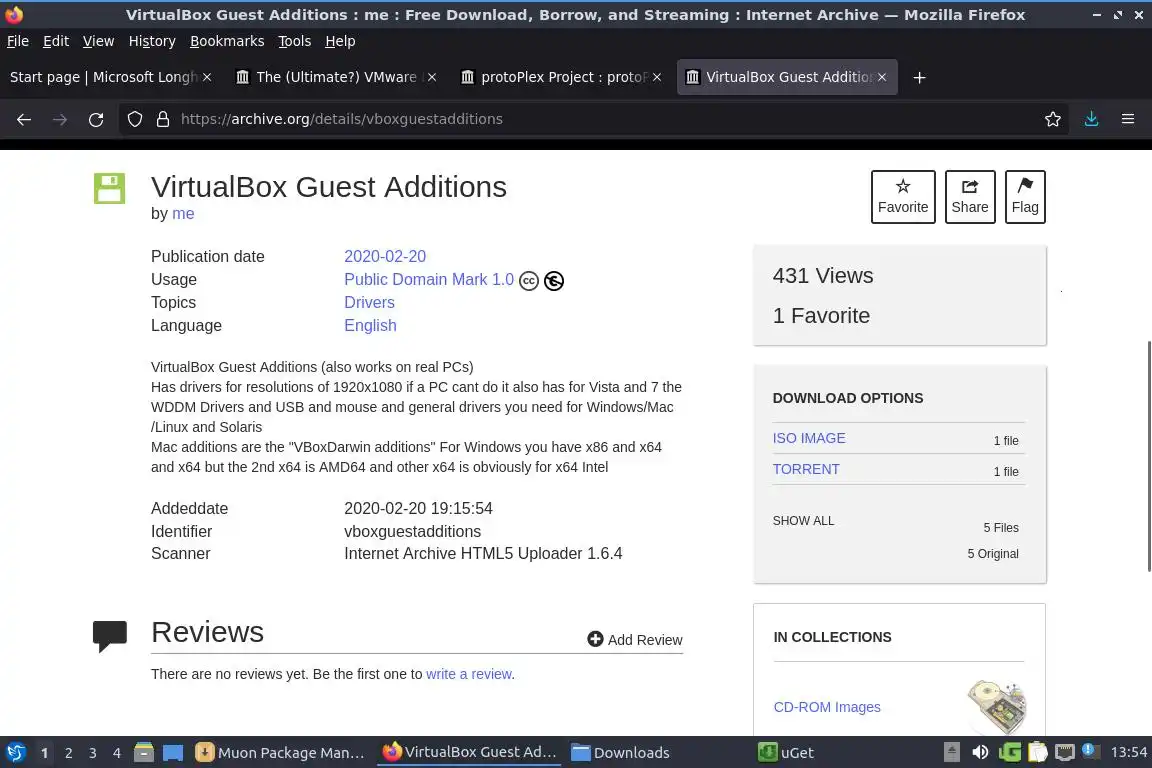This screenshot has width=1152, height=768.
Task: View site security padlock info
Action: click(163, 119)
